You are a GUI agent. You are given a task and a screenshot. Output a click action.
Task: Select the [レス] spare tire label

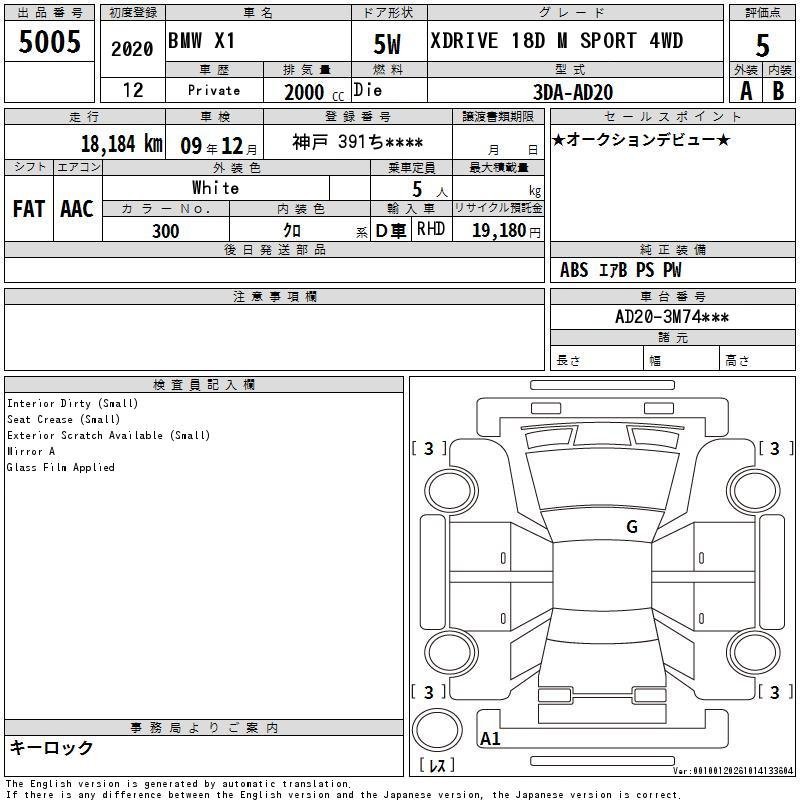pos(437,765)
